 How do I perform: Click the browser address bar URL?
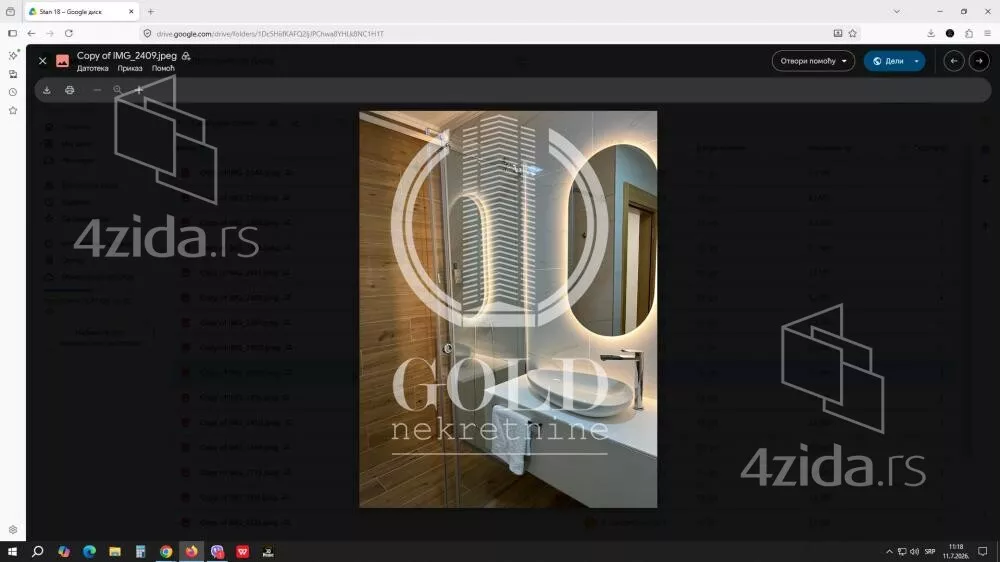[270, 33]
